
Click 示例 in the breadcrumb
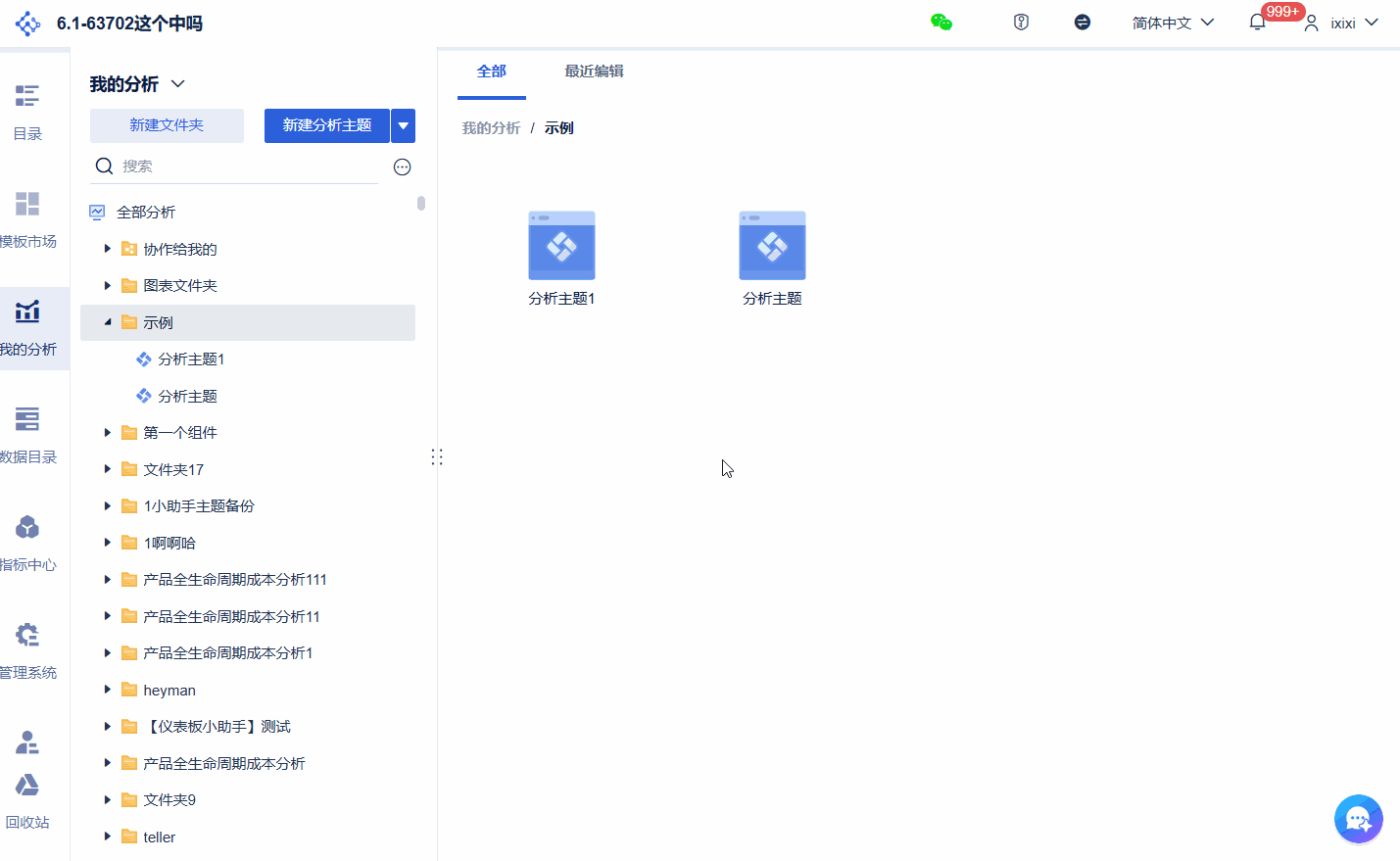559,128
